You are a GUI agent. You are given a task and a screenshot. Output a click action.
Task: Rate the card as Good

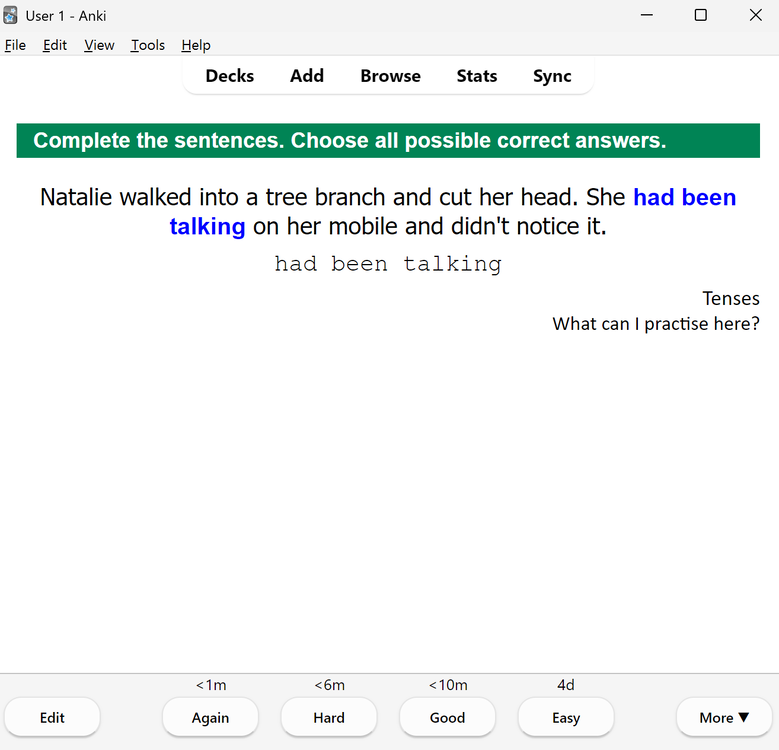pyautogui.click(x=448, y=717)
